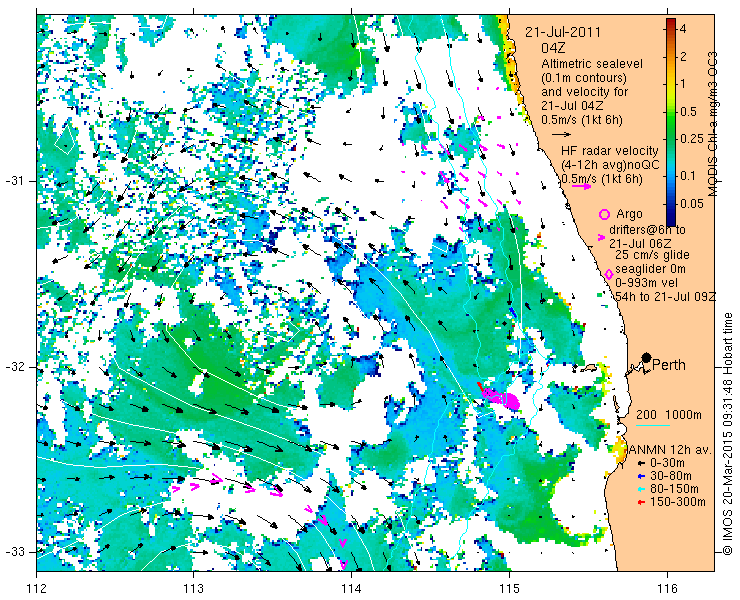
Task: Click the 'ANMN 12h av.' legend heading
Action: point(669,450)
